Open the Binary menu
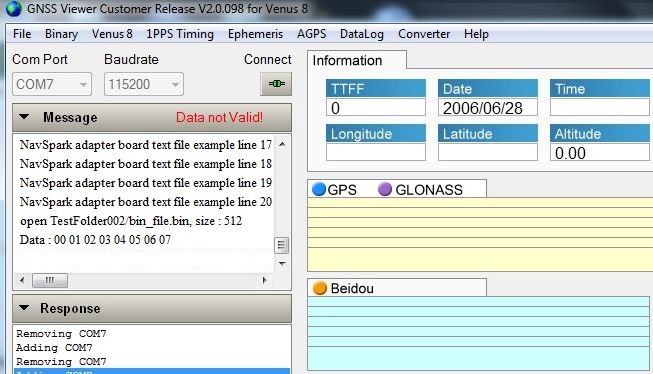The image size is (653, 374). click(61, 34)
